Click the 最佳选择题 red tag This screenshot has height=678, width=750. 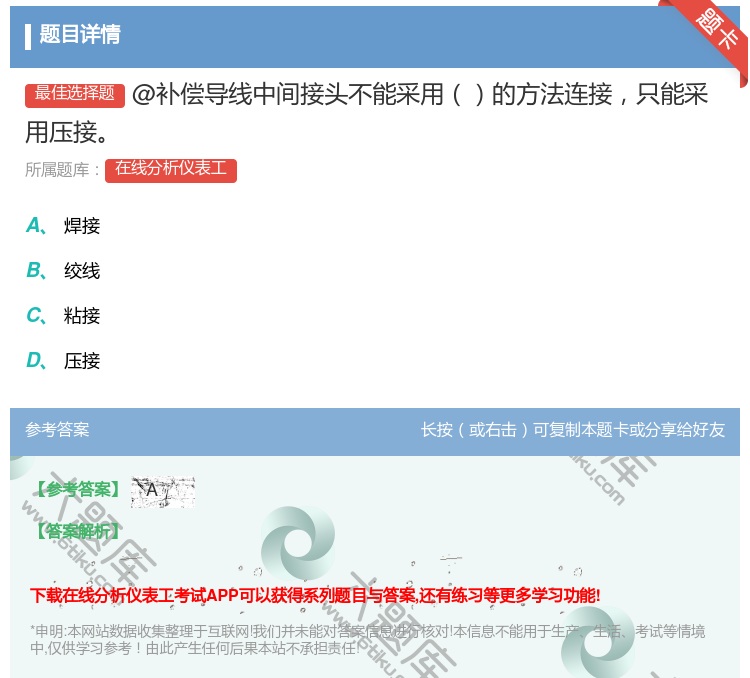75,95
